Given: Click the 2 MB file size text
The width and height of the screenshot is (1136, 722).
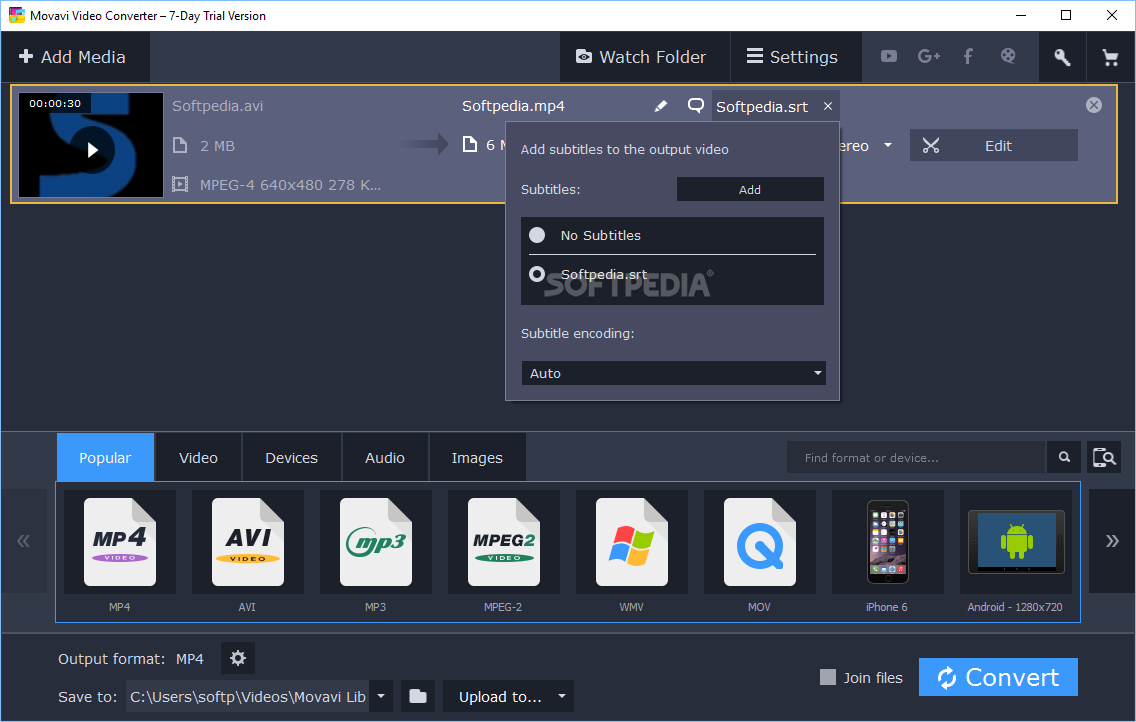Looking at the screenshot, I should (217, 146).
